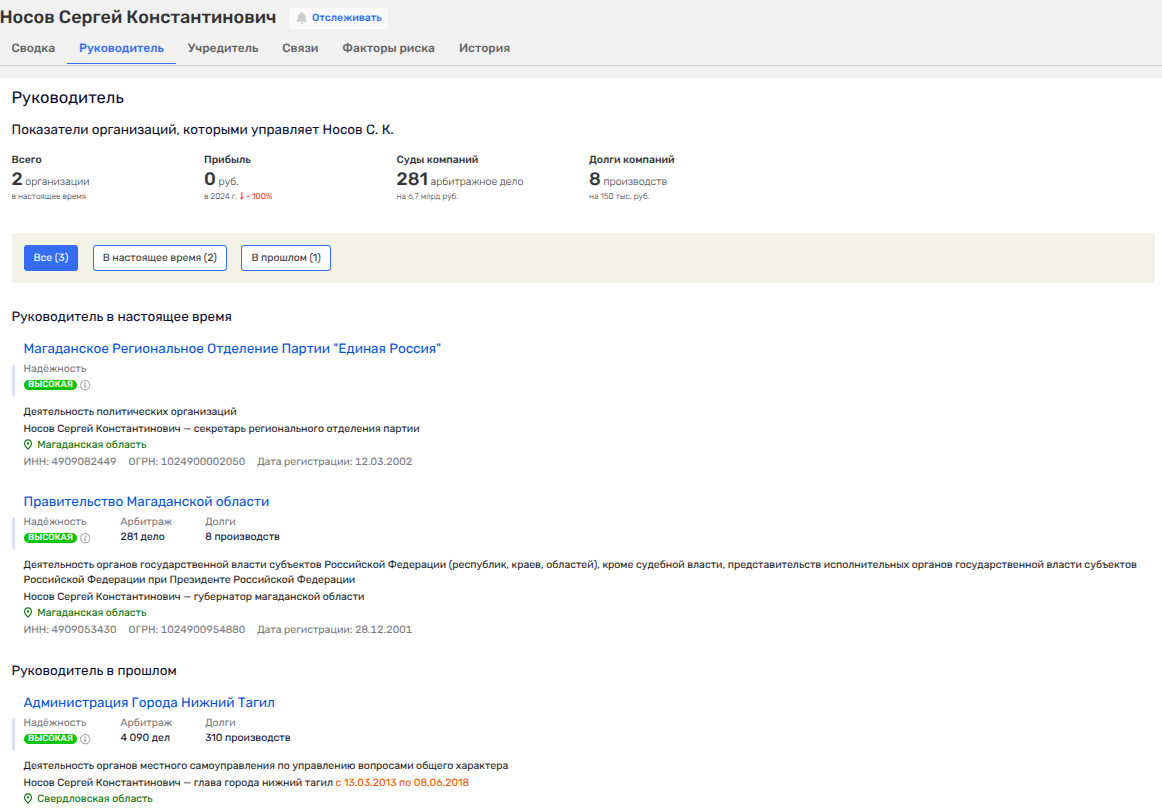1162x809 pixels.
Task: Click red down arrow by profit percent
Action: [x=242, y=196]
